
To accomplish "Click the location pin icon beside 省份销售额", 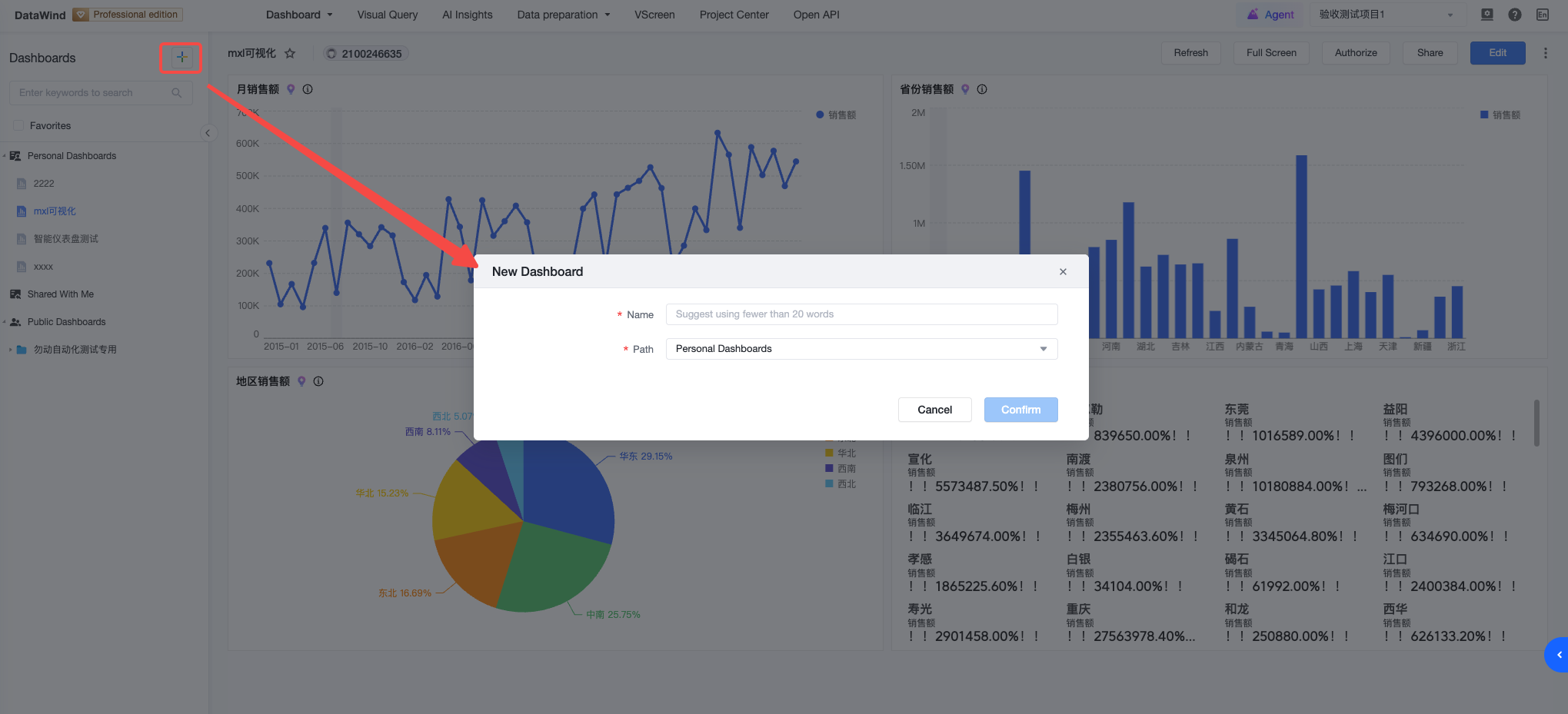I will click(x=965, y=89).
